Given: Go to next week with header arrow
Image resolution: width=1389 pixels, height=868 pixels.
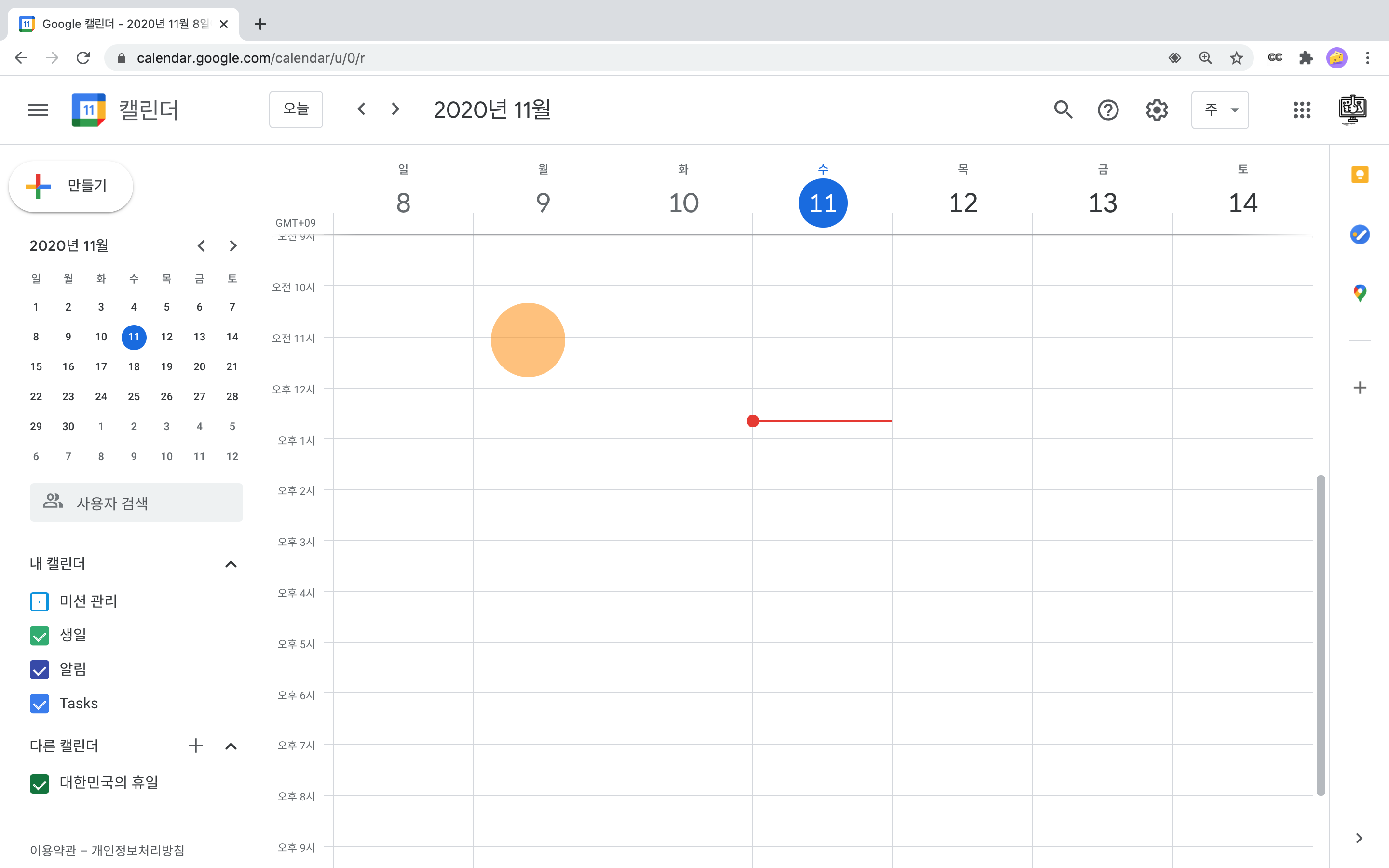Looking at the screenshot, I should (395, 109).
